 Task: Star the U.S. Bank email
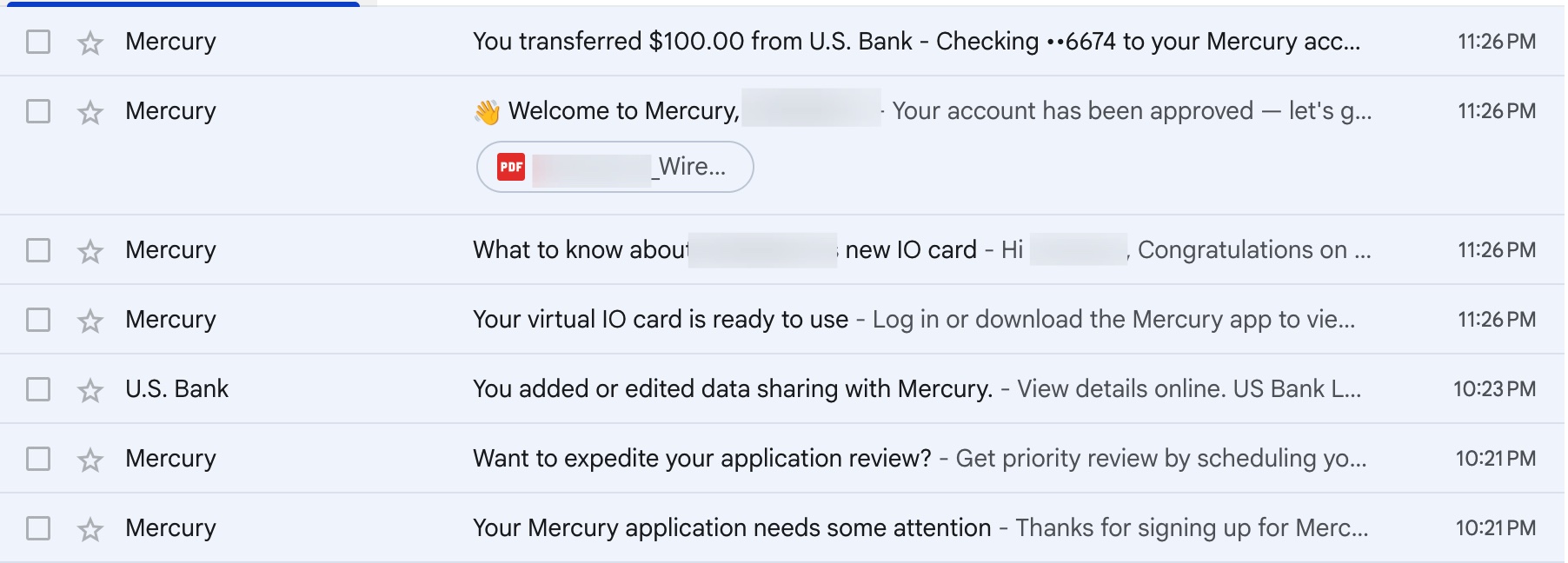pyautogui.click(x=90, y=390)
